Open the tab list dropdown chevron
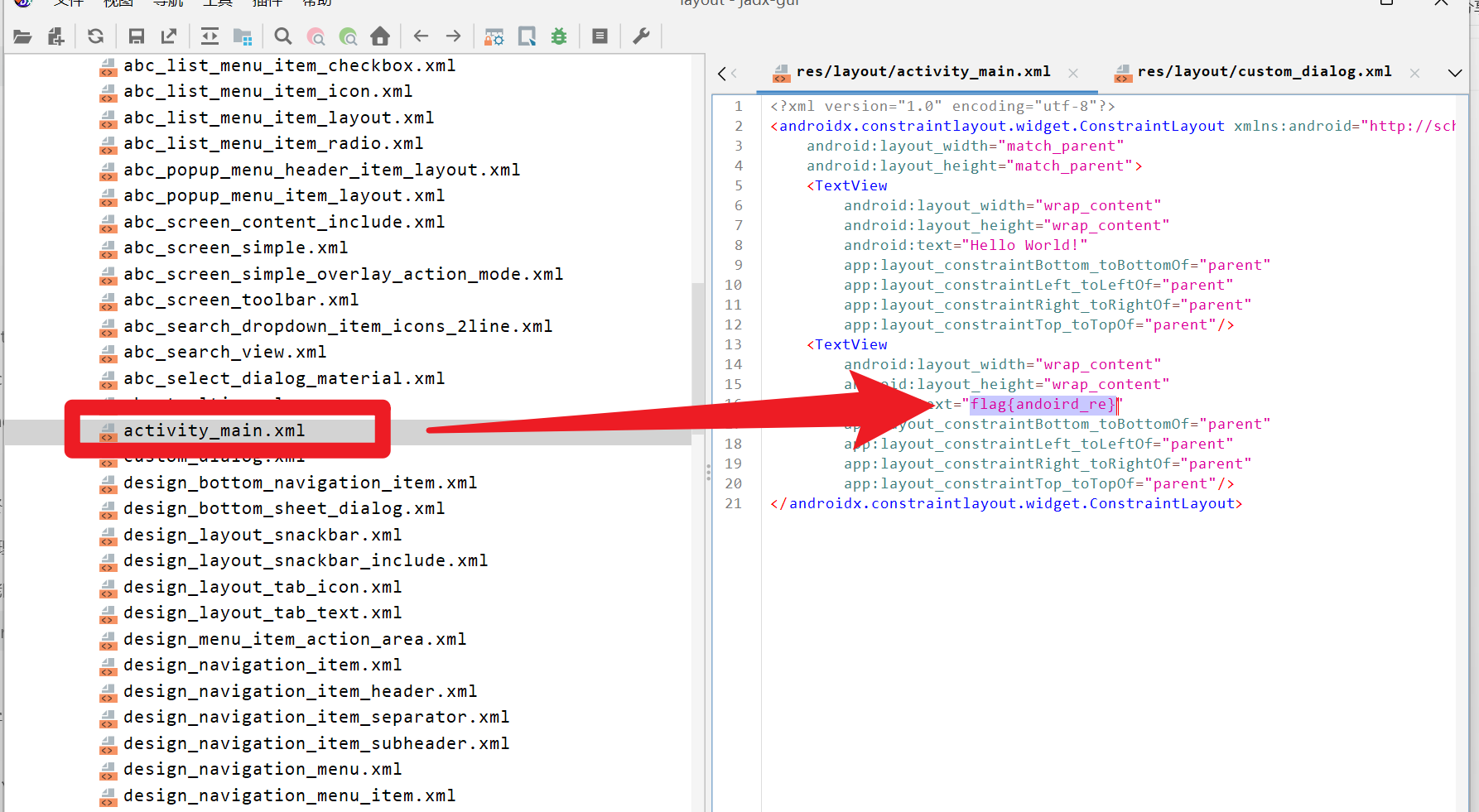 (1455, 73)
